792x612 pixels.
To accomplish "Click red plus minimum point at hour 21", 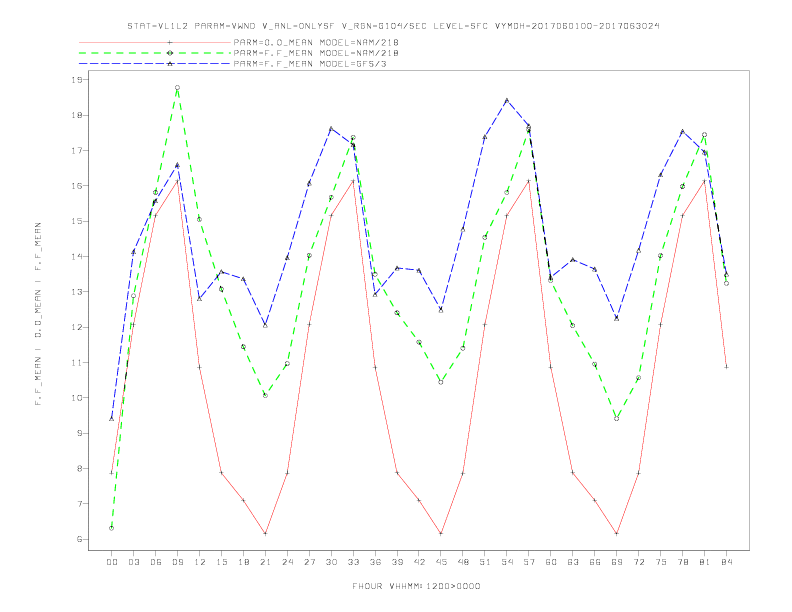I will [x=265, y=534].
